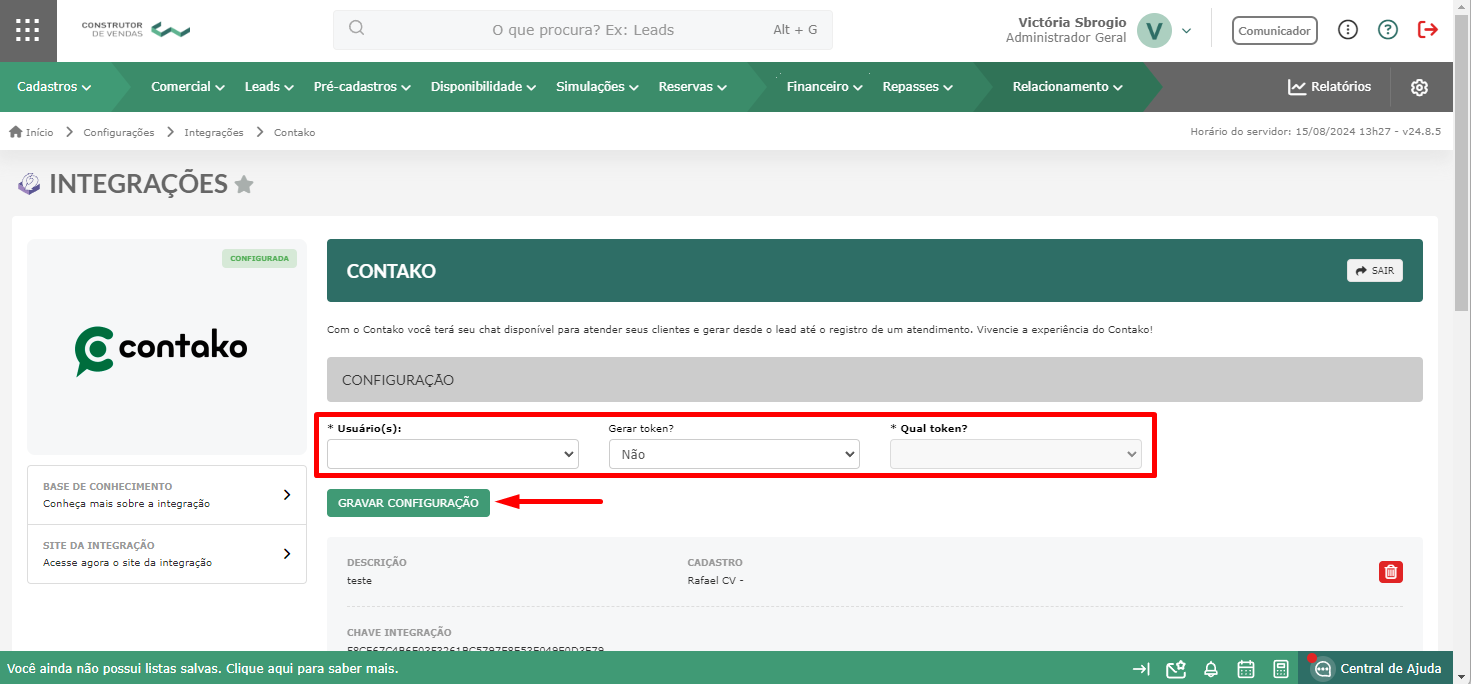Viewport: 1471px width, 684px height.
Task: Click the search input field
Action: point(583,30)
